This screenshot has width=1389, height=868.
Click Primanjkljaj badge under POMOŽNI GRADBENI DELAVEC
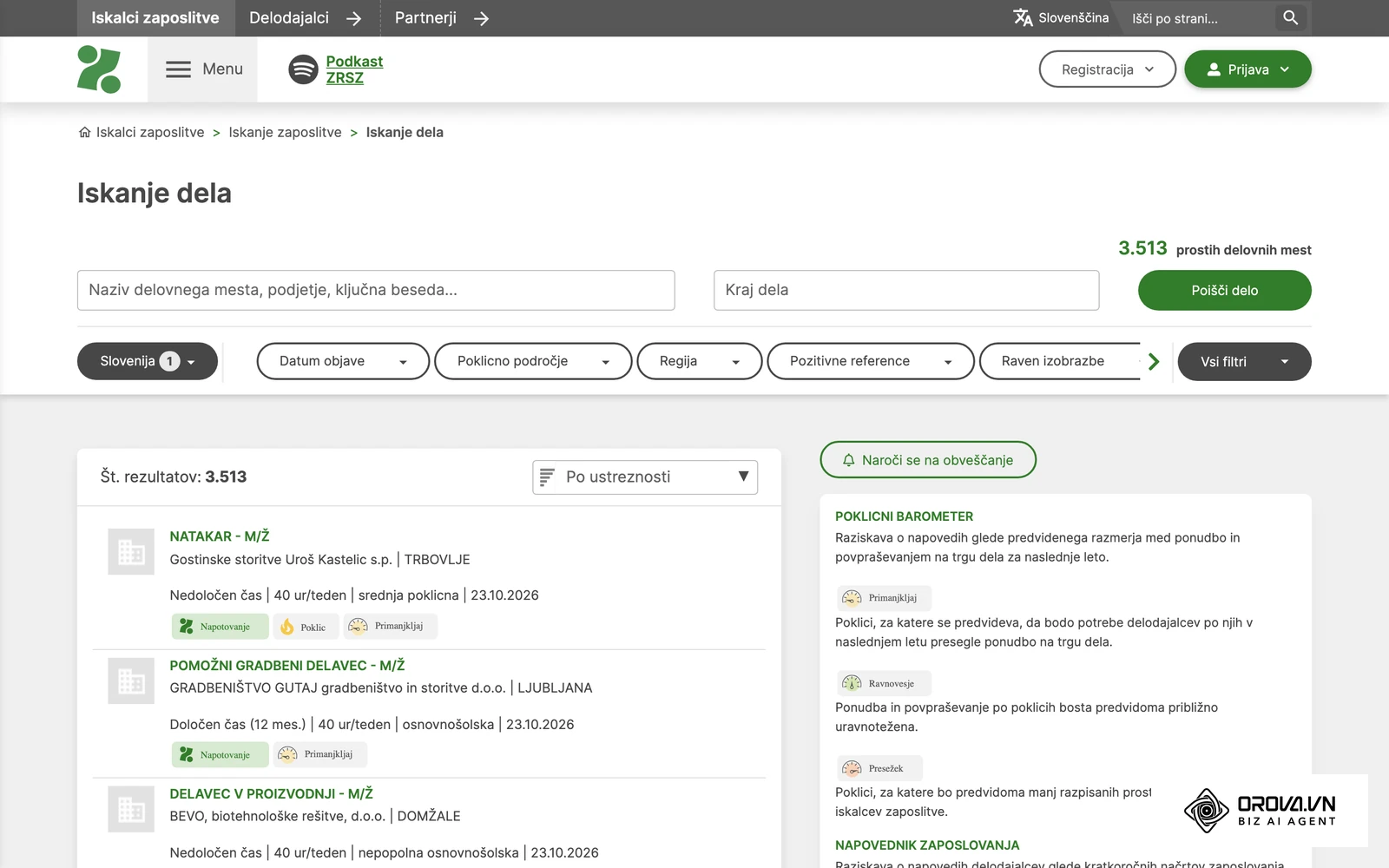pos(320,754)
